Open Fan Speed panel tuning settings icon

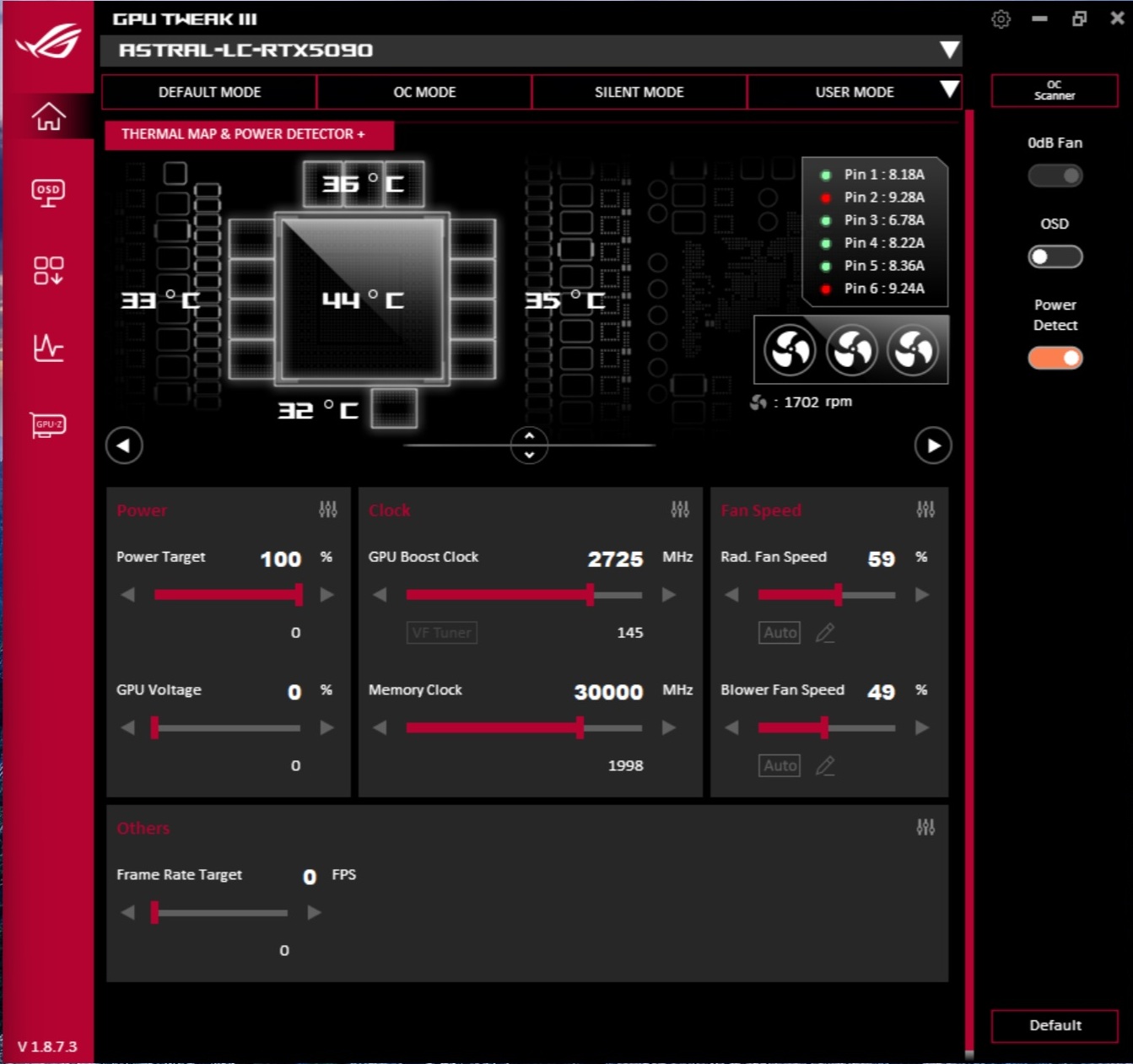[x=925, y=510]
